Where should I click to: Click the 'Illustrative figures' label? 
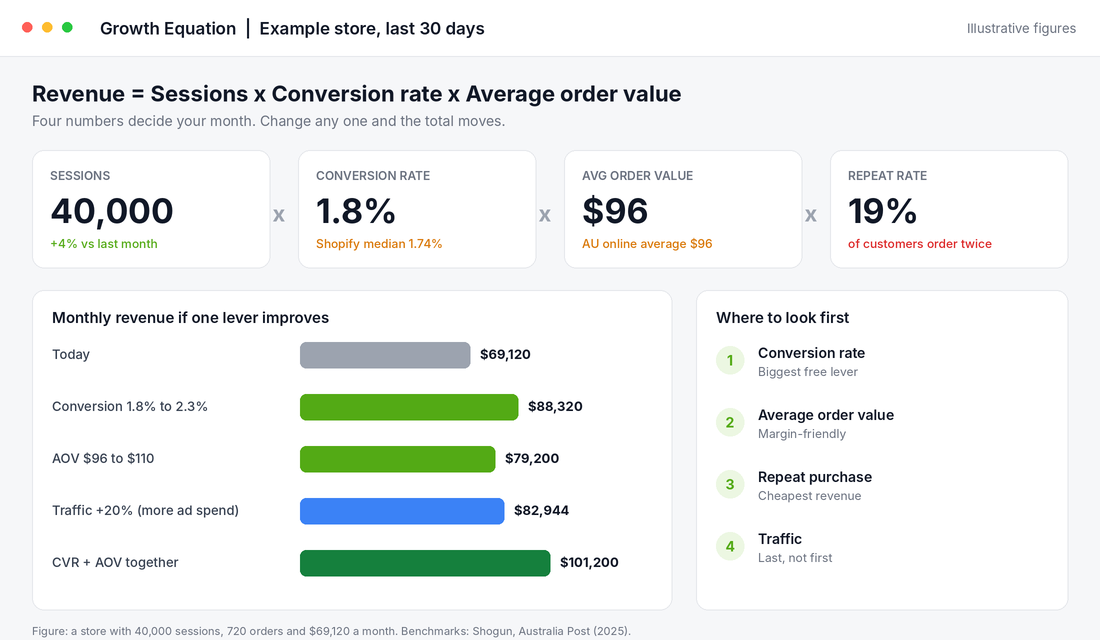click(x=1021, y=29)
